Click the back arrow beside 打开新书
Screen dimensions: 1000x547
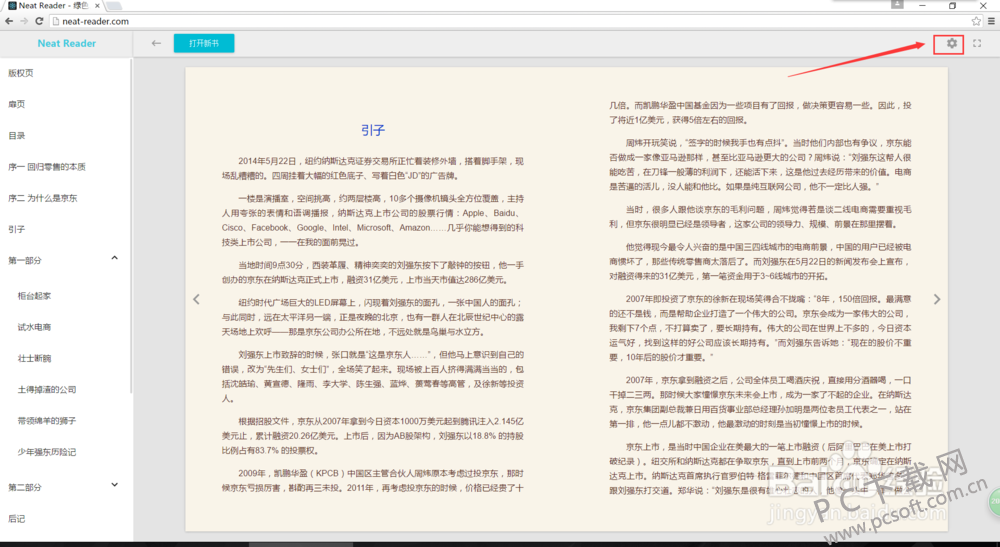(156, 43)
